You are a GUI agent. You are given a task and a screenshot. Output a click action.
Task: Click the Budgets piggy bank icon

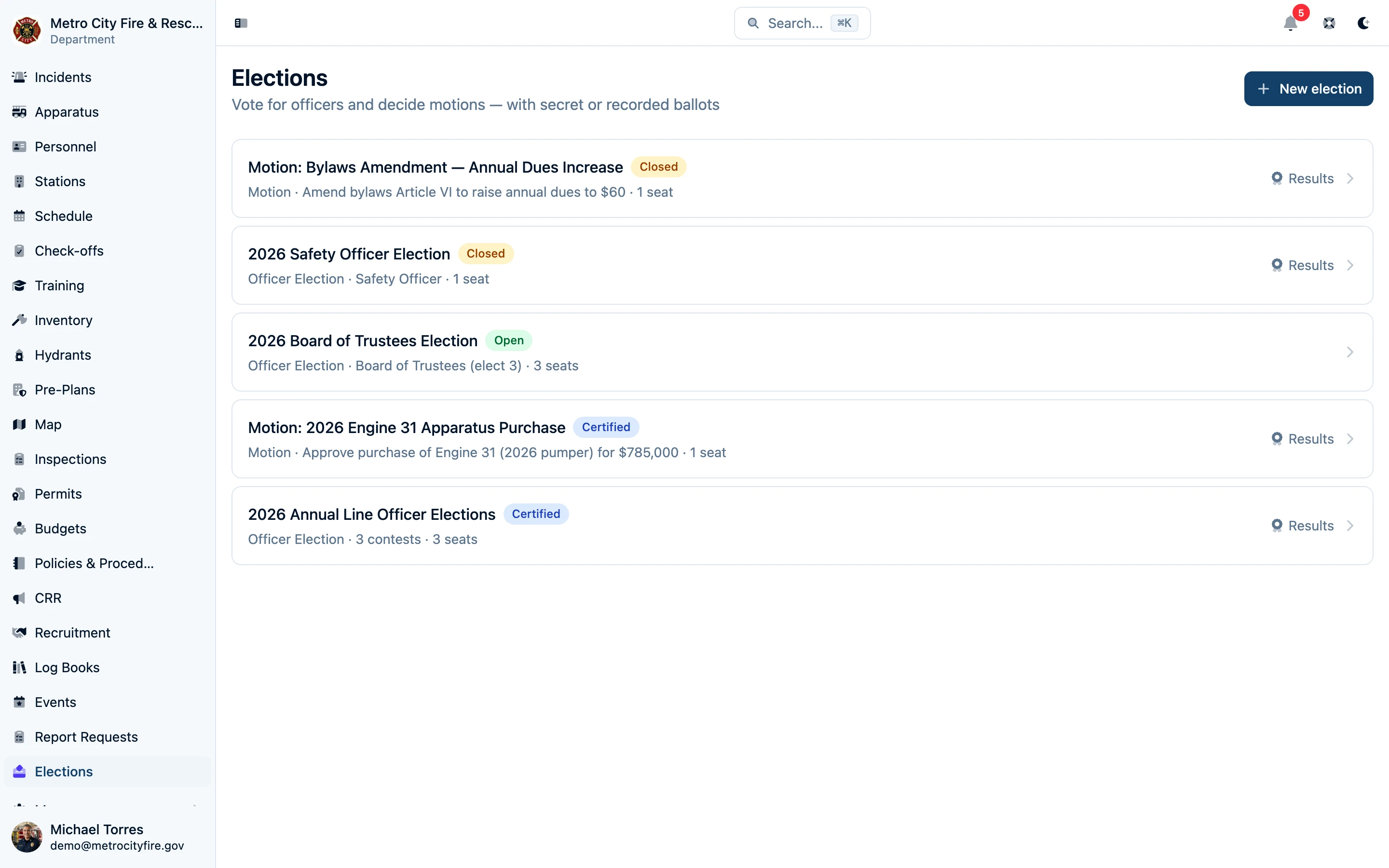19,529
